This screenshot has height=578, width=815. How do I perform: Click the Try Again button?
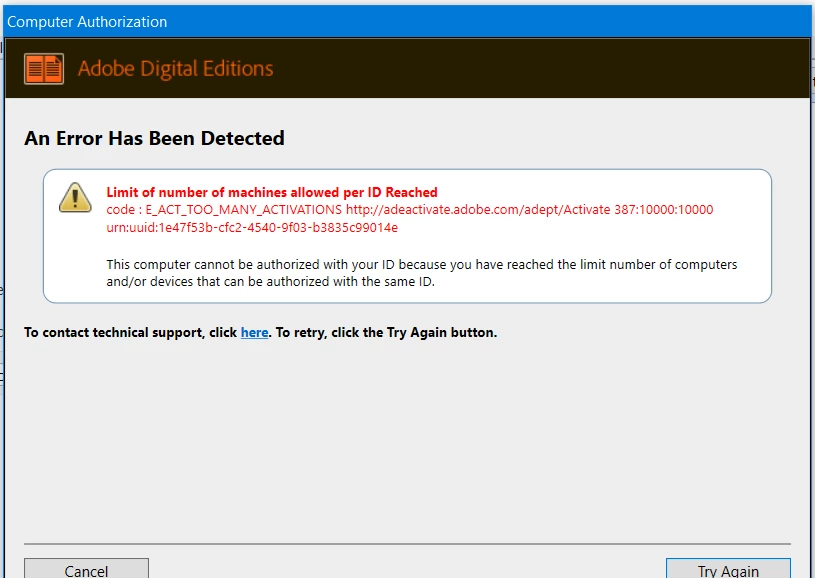tap(728, 569)
